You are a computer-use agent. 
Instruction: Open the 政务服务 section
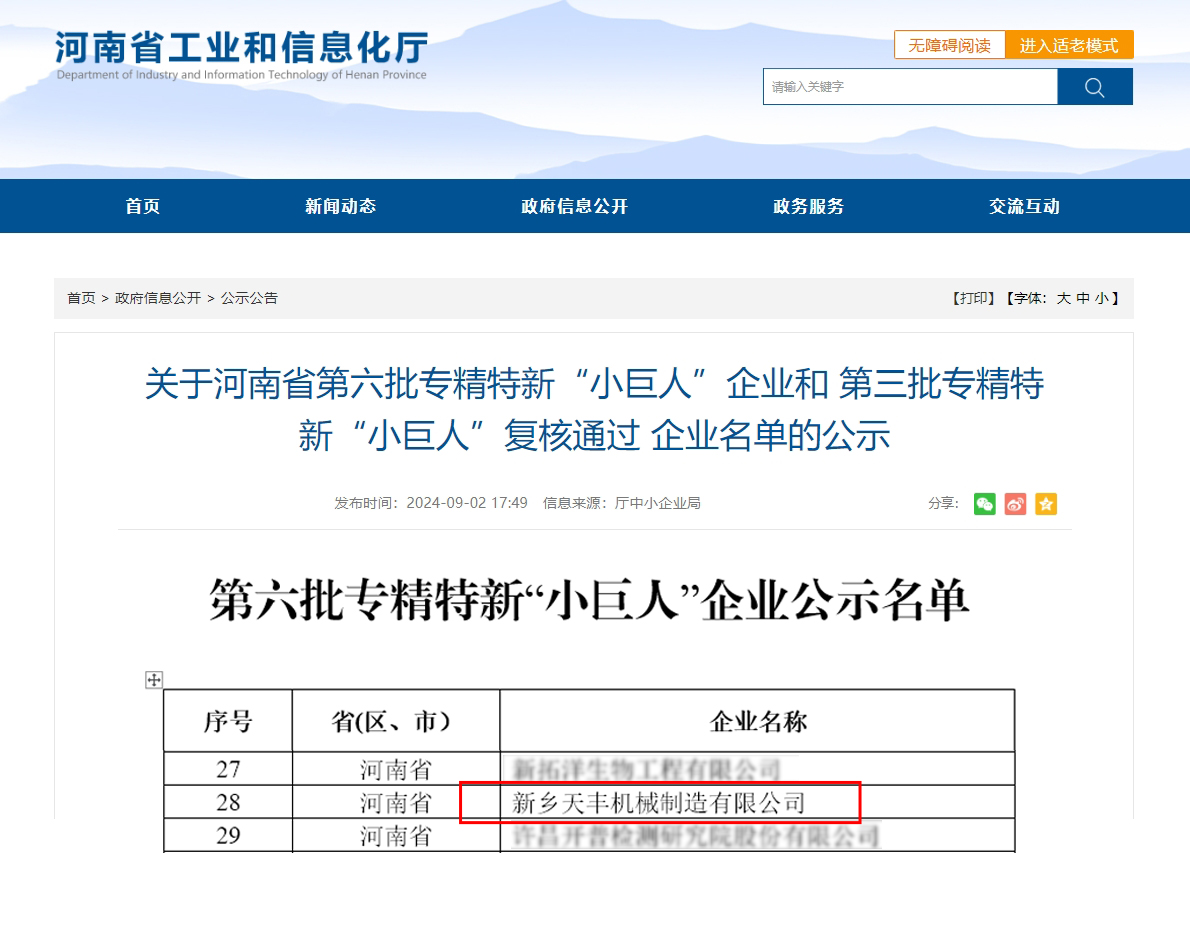(x=808, y=206)
